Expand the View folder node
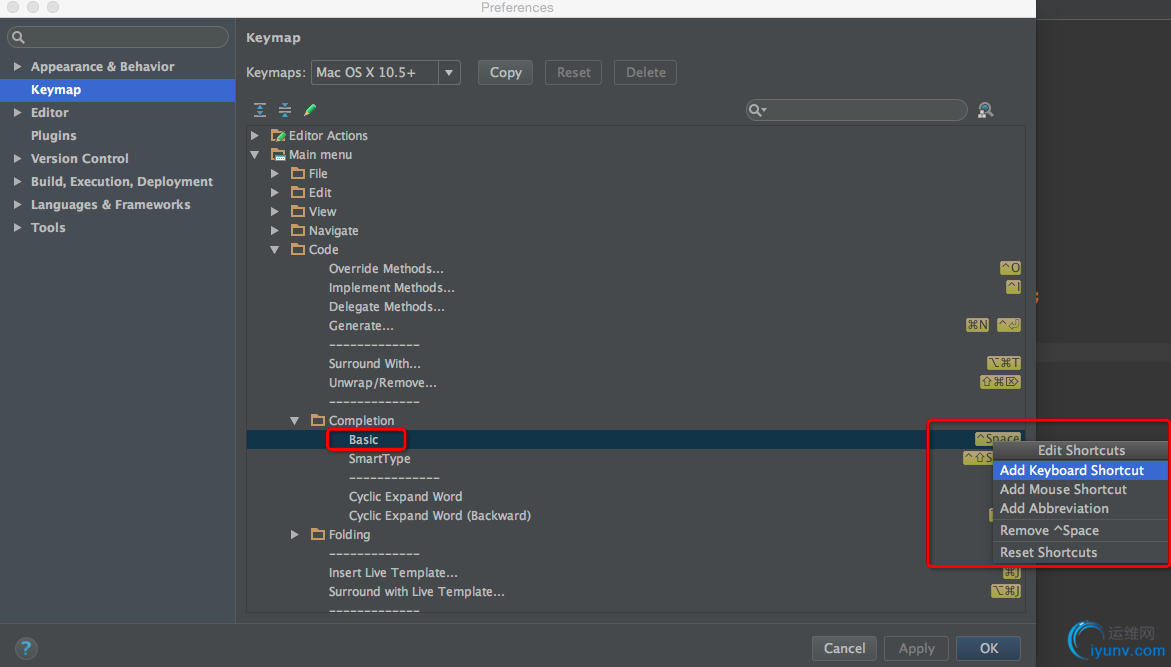The image size is (1171, 667). click(x=275, y=211)
